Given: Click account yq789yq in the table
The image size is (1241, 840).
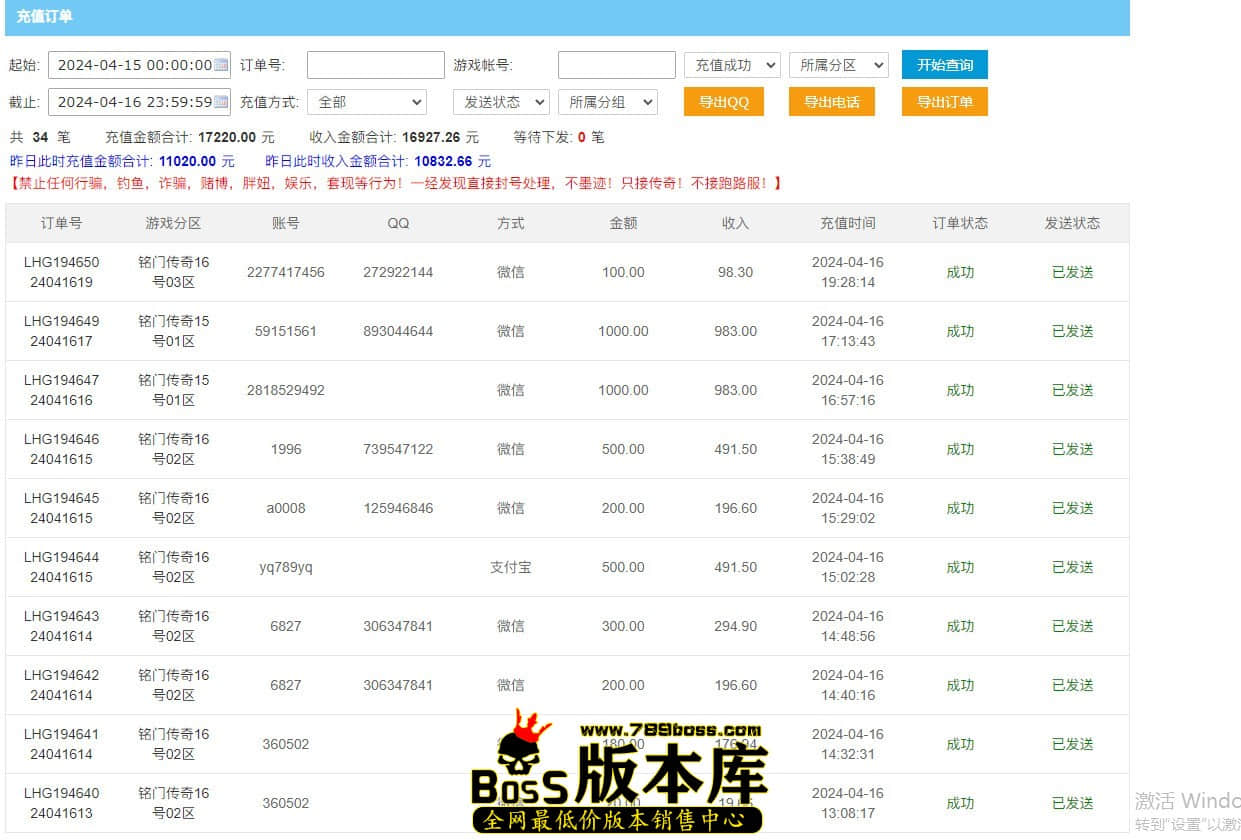Looking at the screenshot, I should pyautogui.click(x=286, y=567).
